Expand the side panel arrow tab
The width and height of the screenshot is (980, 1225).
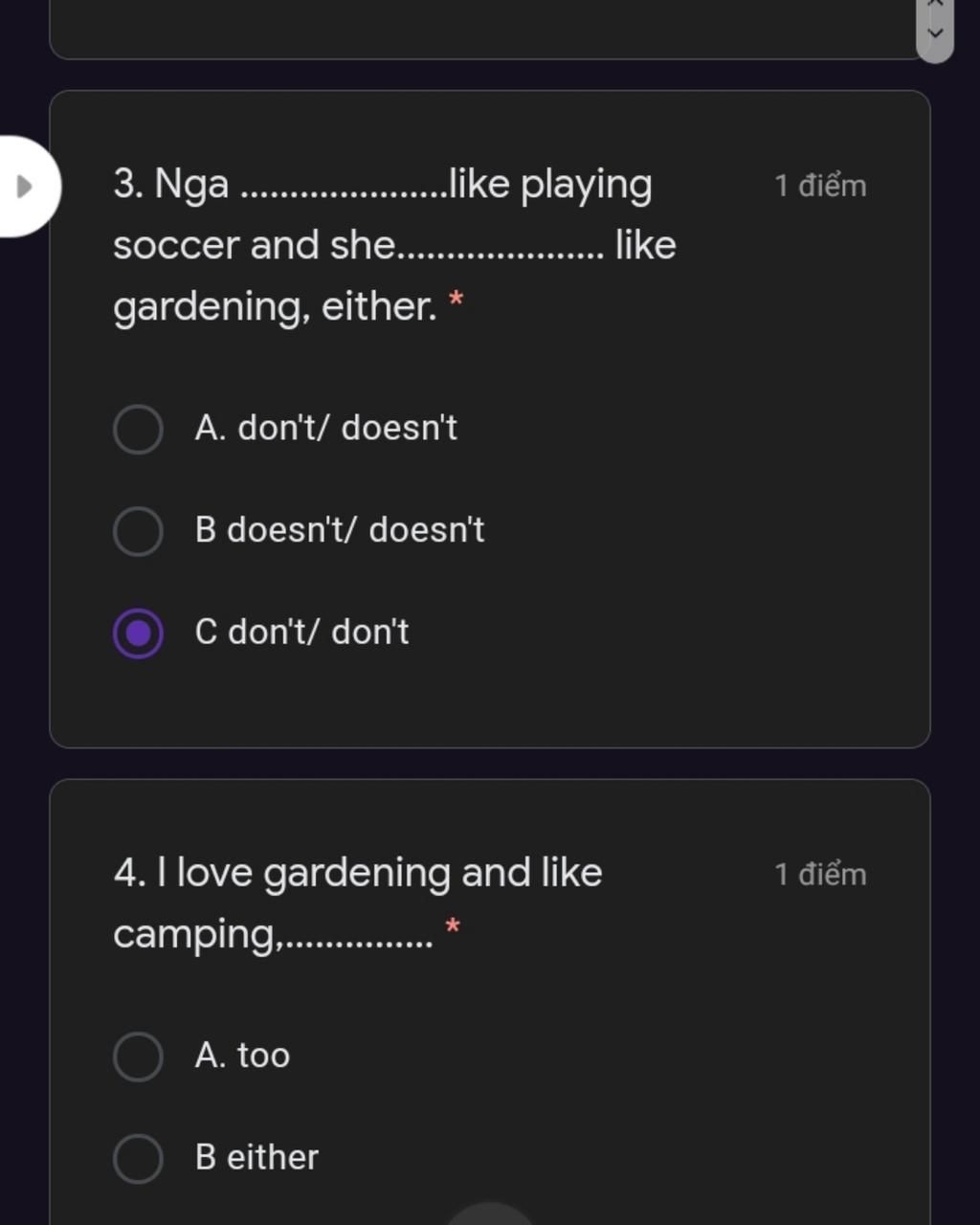pyautogui.click(x=26, y=186)
